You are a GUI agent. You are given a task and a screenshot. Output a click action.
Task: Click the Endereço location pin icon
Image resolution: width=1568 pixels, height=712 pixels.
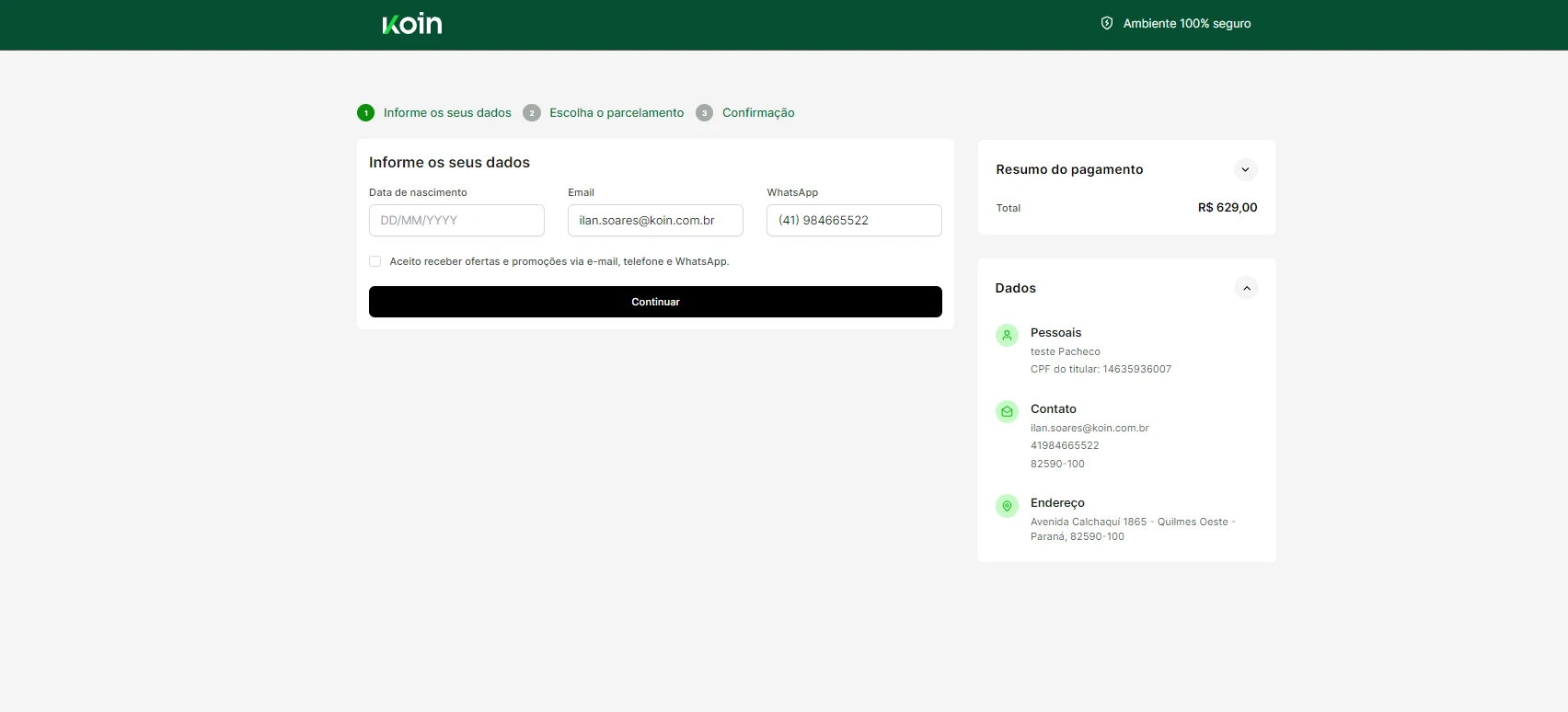pos(1007,506)
